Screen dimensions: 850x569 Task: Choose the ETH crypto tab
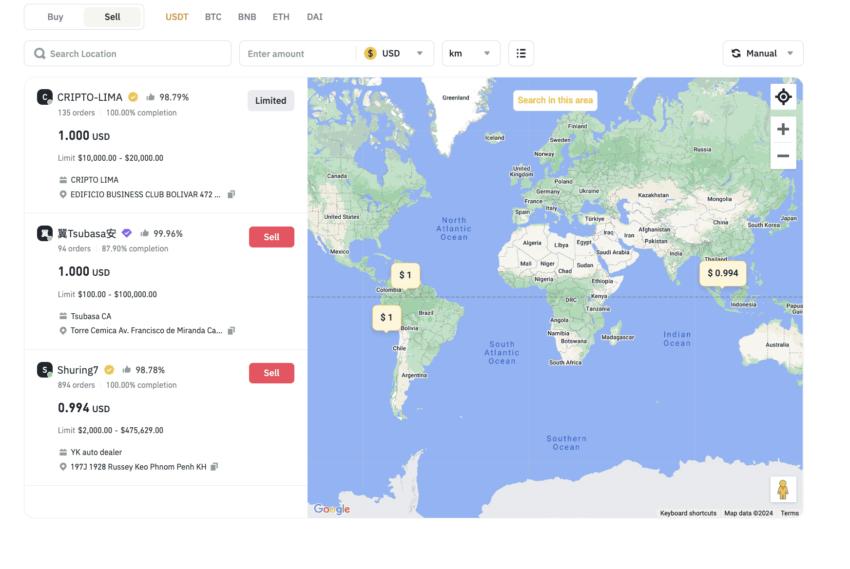tap(281, 17)
